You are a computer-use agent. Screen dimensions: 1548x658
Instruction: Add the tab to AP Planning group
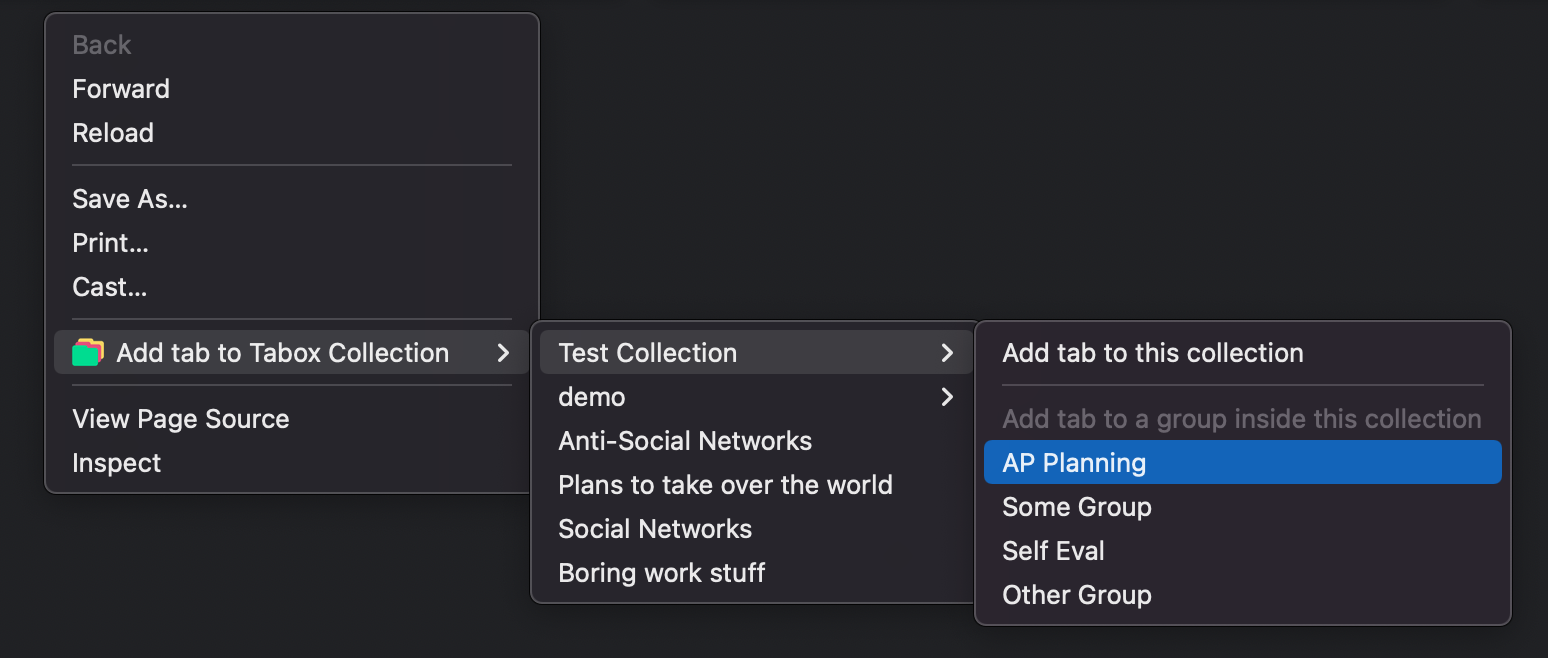pyautogui.click(x=1074, y=462)
